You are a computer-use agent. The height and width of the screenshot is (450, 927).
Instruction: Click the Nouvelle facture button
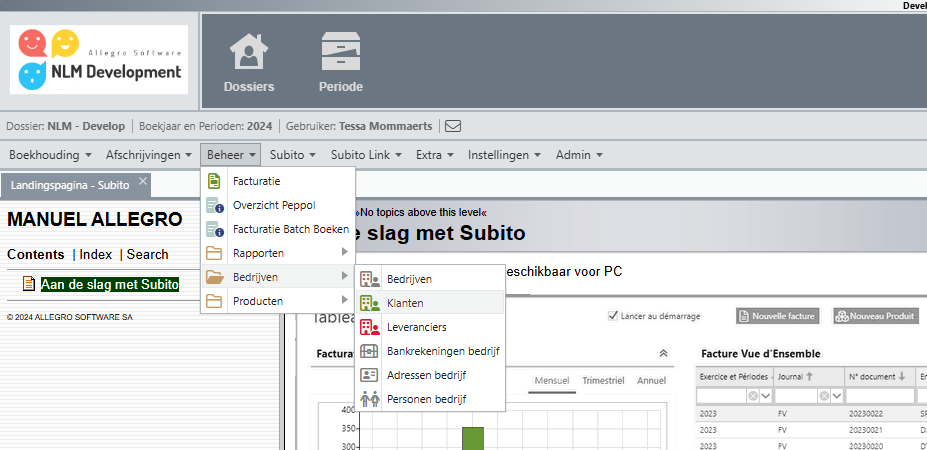pyautogui.click(x=778, y=316)
